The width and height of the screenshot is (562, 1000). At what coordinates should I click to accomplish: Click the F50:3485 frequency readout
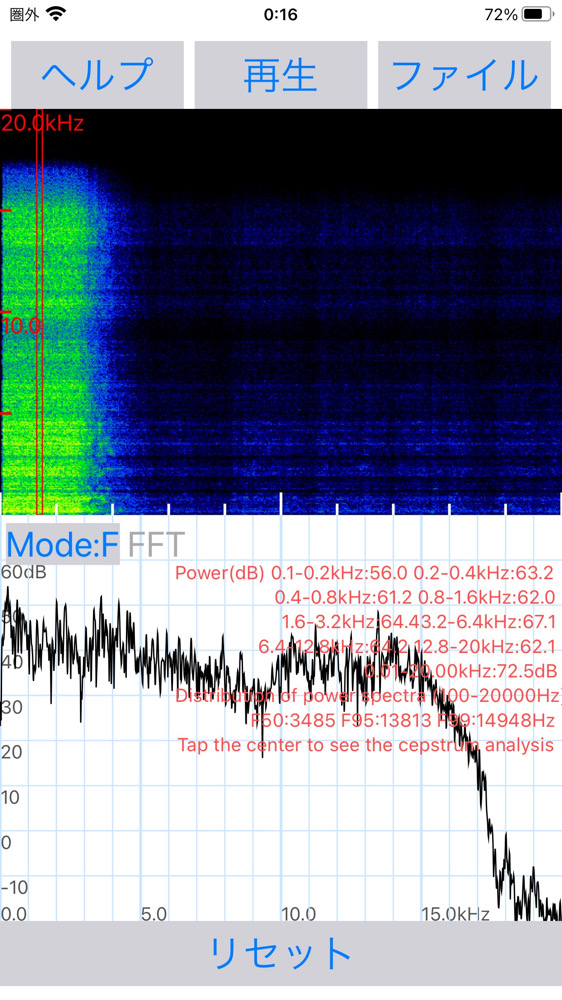[293, 721]
